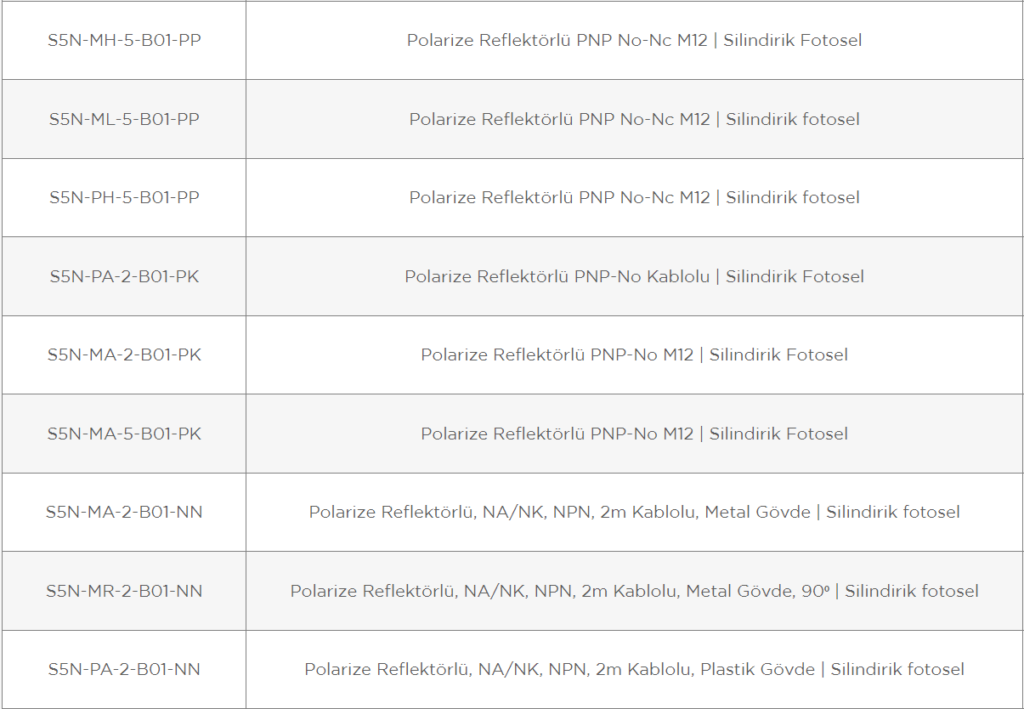
Task: Click the 2m Kablolu, Metal Gövde description without 90°
Action: 634,512
